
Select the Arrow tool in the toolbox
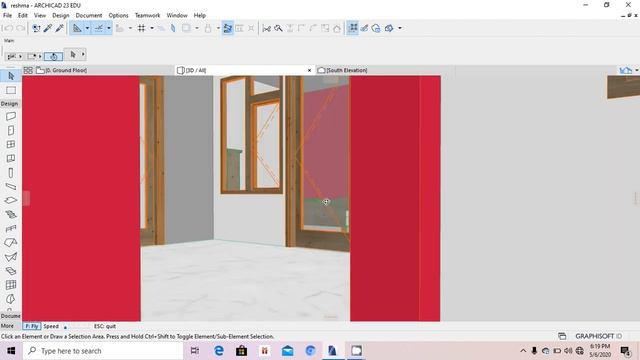click(x=11, y=76)
